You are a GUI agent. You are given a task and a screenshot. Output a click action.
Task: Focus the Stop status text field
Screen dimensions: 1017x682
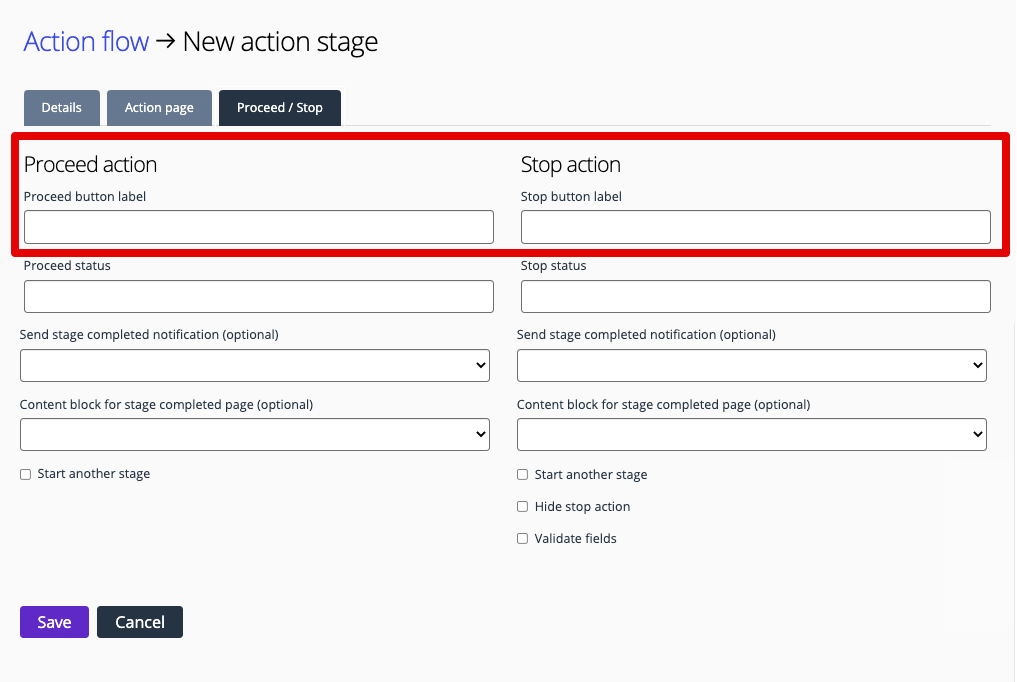coord(754,296)
